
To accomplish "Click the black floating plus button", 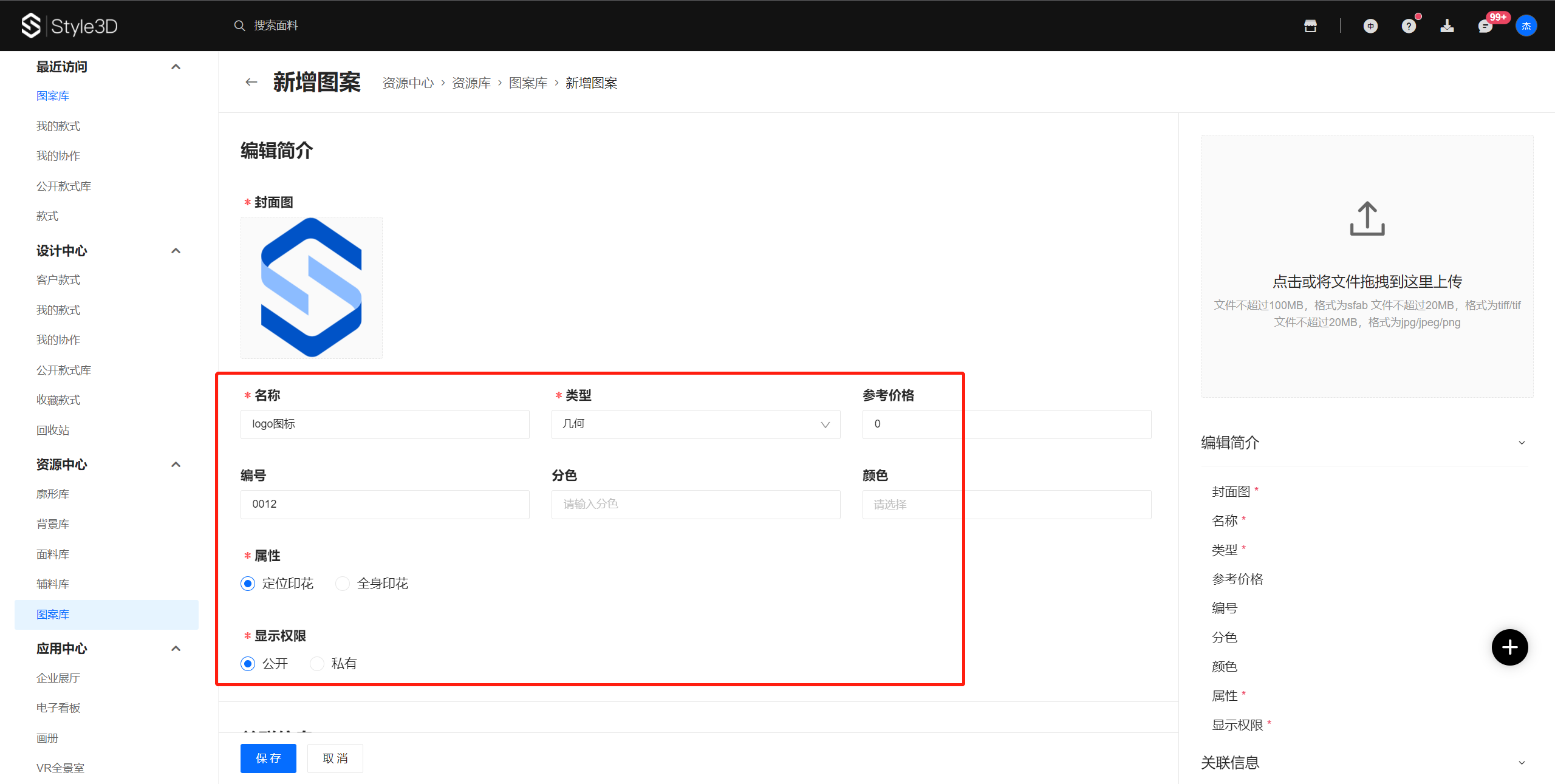I will [x=1509, y=647].
